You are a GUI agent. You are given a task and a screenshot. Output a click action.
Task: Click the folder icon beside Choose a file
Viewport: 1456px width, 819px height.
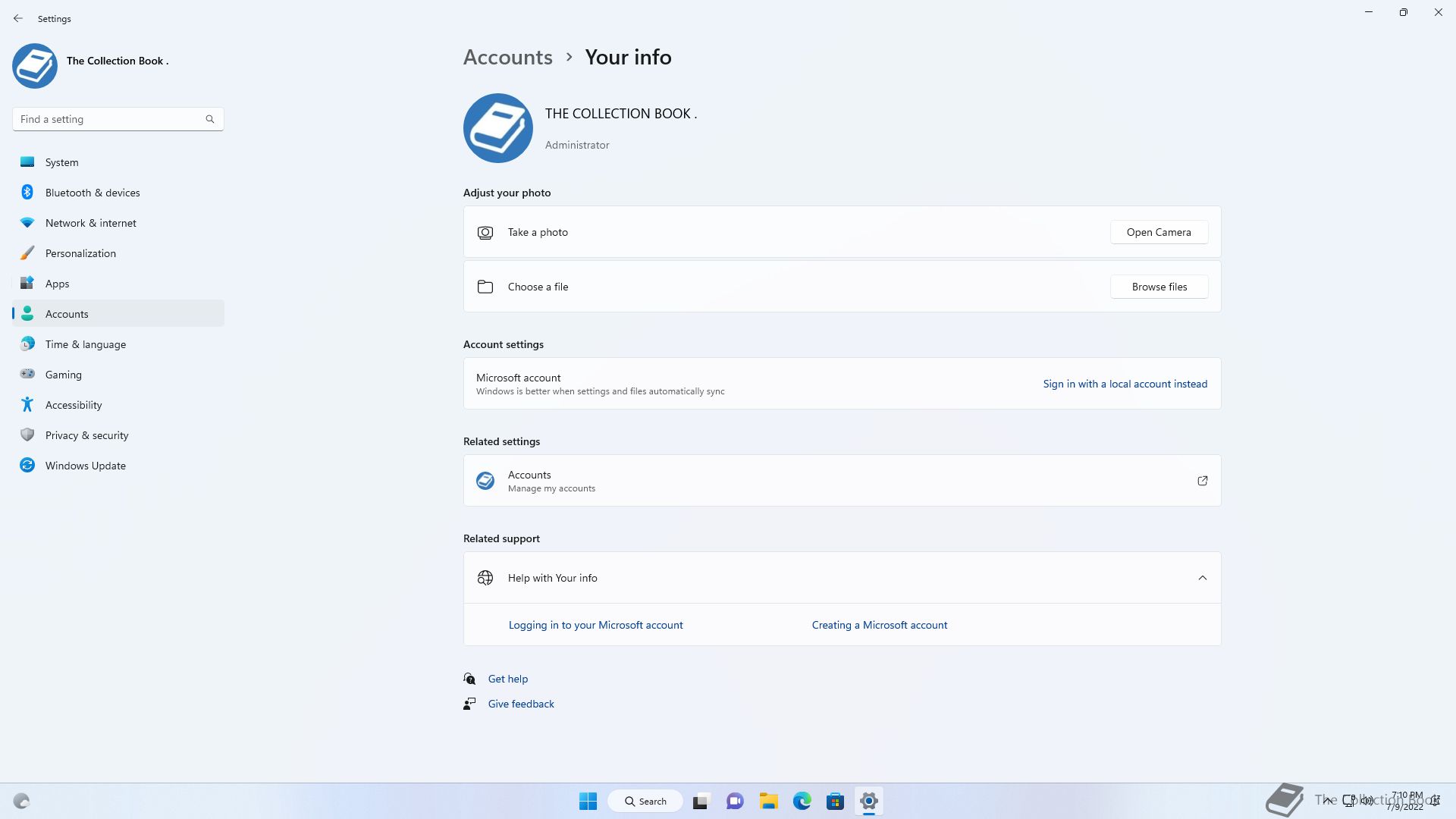tap(485, 287)
